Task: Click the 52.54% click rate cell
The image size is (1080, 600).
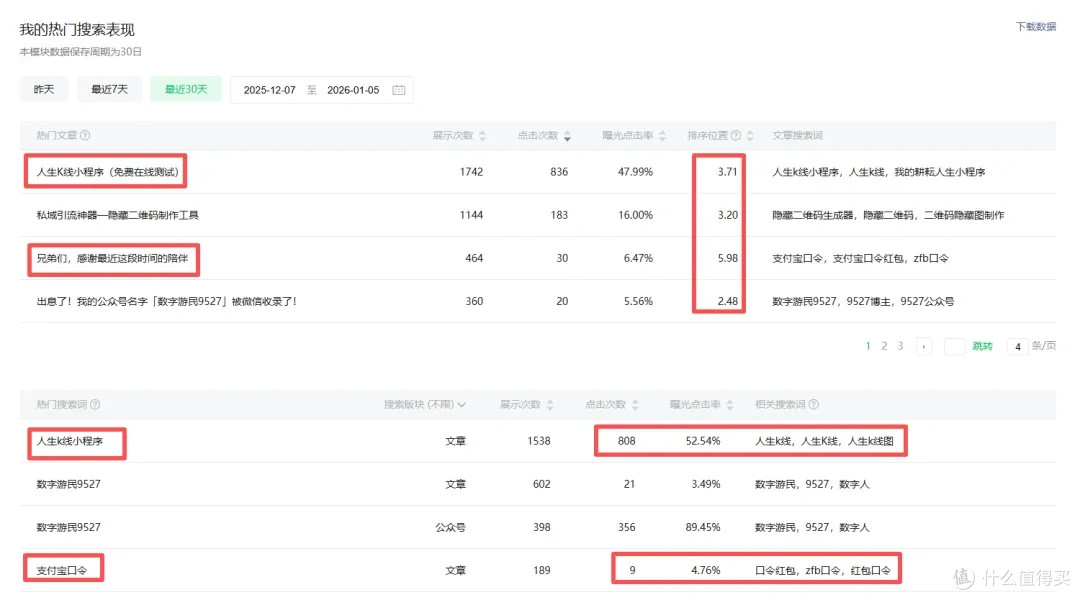Action: point(703,442)
